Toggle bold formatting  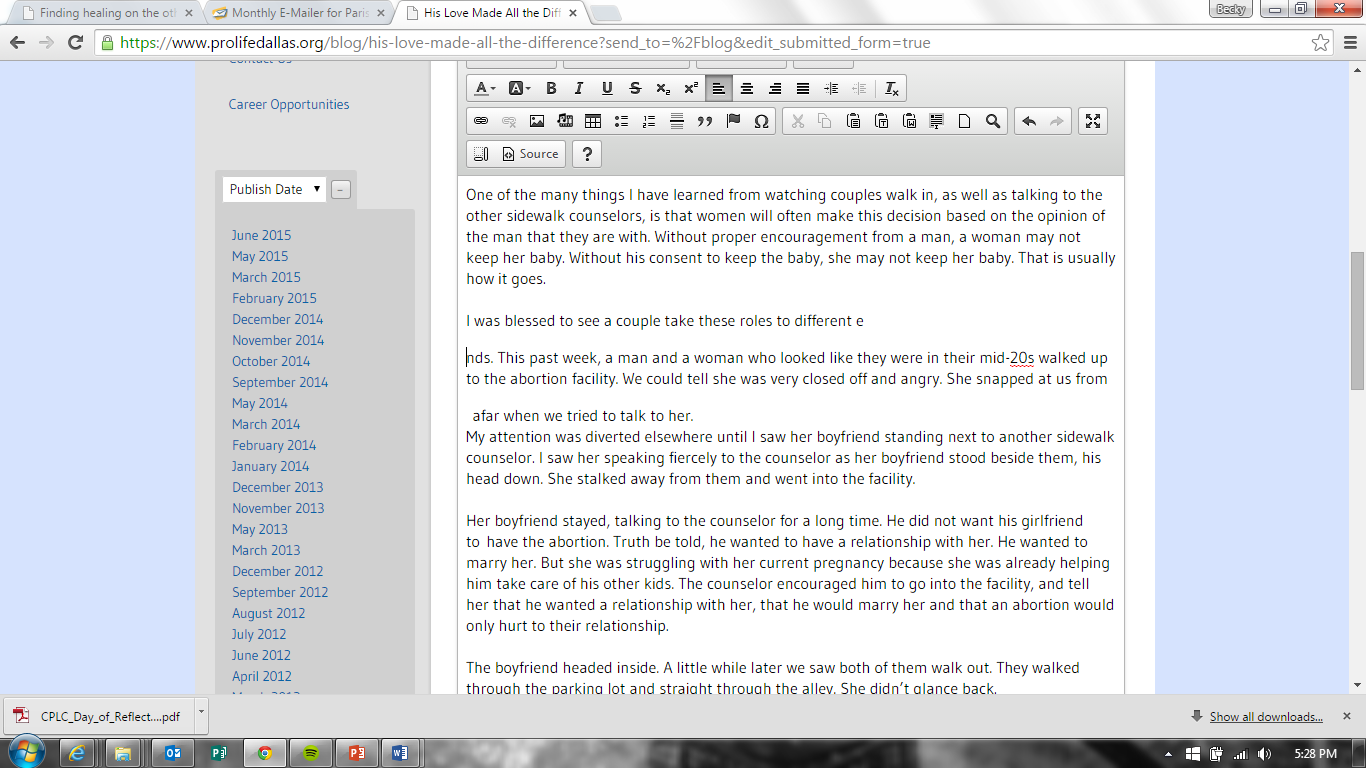(x=551, y=88)
